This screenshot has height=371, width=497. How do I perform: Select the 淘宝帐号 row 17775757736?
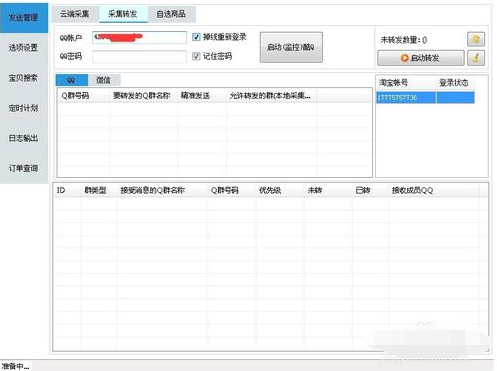pyautogui.click(x=425, y=98)
